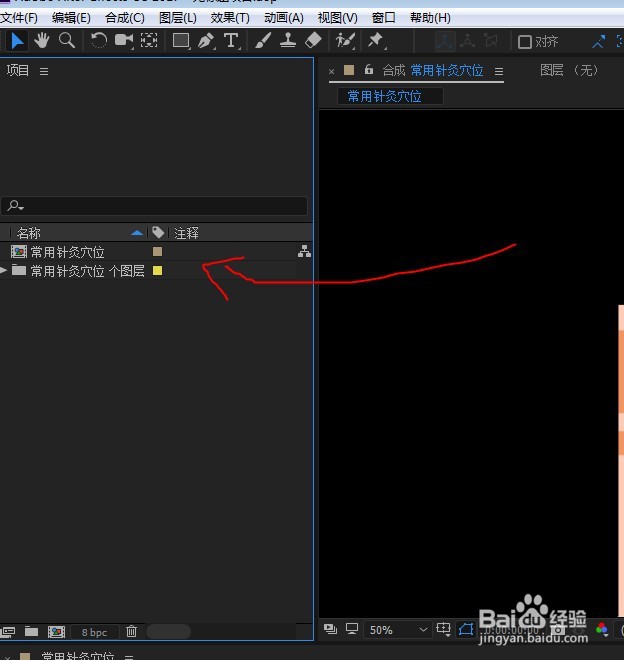Enable the 对齐 snapping checkbox
Screen dimensions: 624x660
pos(524,42)
